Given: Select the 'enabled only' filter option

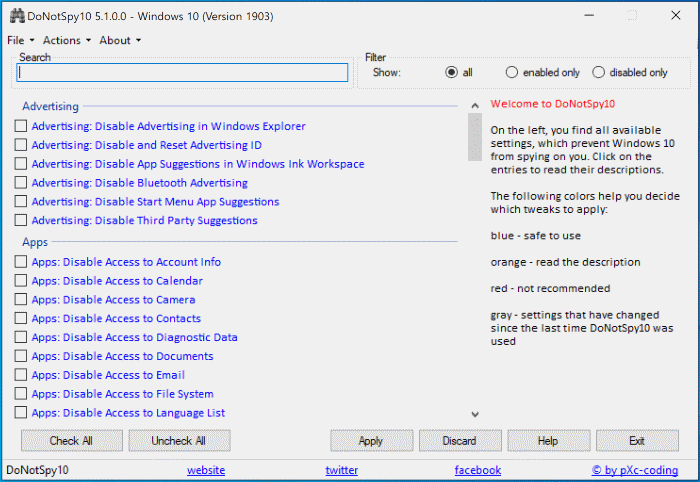Looking at the screenshot, I should pos(512,72).
